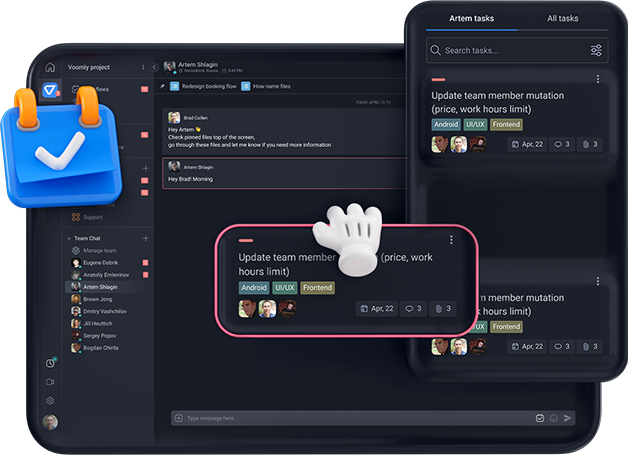Image resolution: width=628 pixels, height=455 pixels.
Task: Open chat with Bogdan Chirila
Action: (95, 348)
